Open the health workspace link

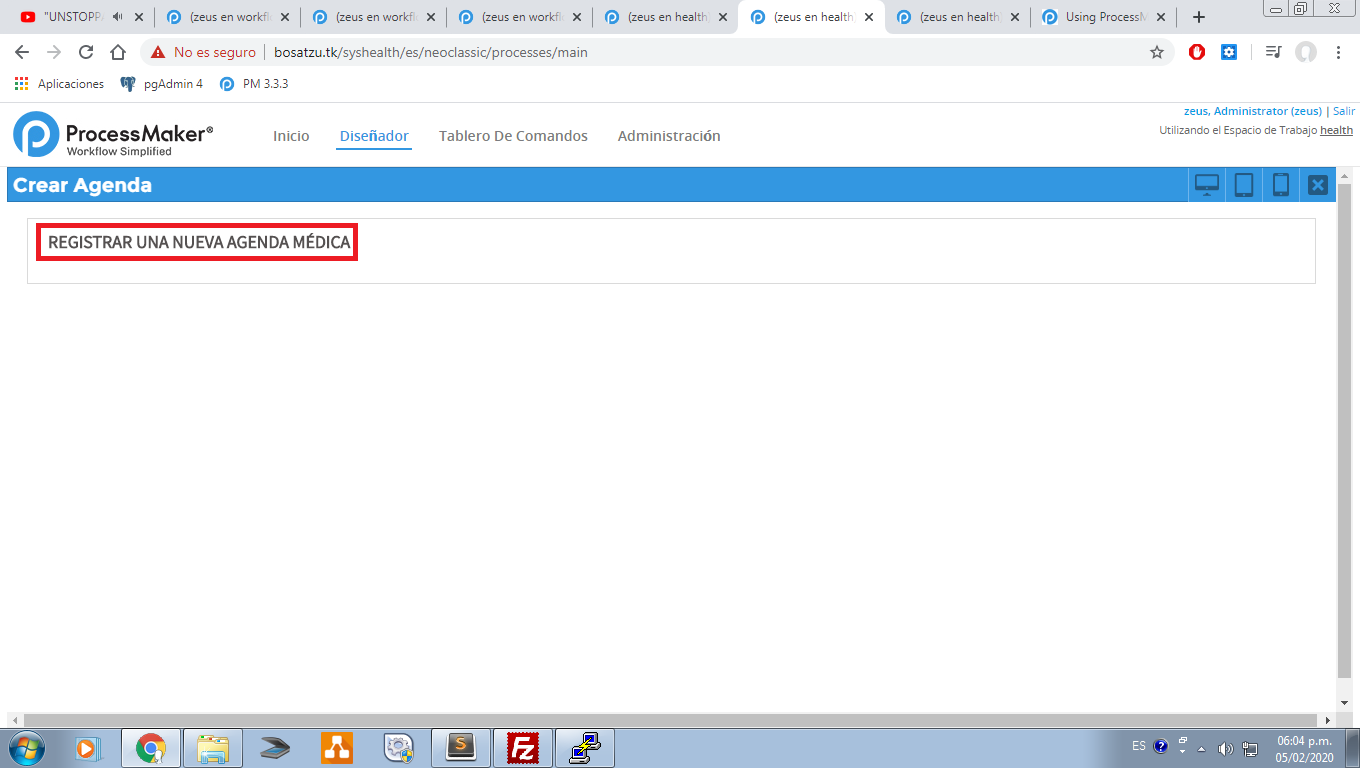(1336, 130)
